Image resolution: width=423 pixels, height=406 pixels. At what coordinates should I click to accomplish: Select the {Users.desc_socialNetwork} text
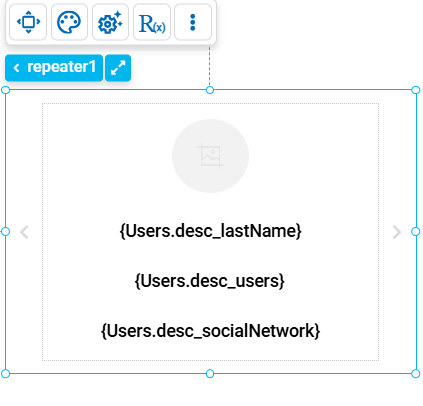(x=210, y=331)
